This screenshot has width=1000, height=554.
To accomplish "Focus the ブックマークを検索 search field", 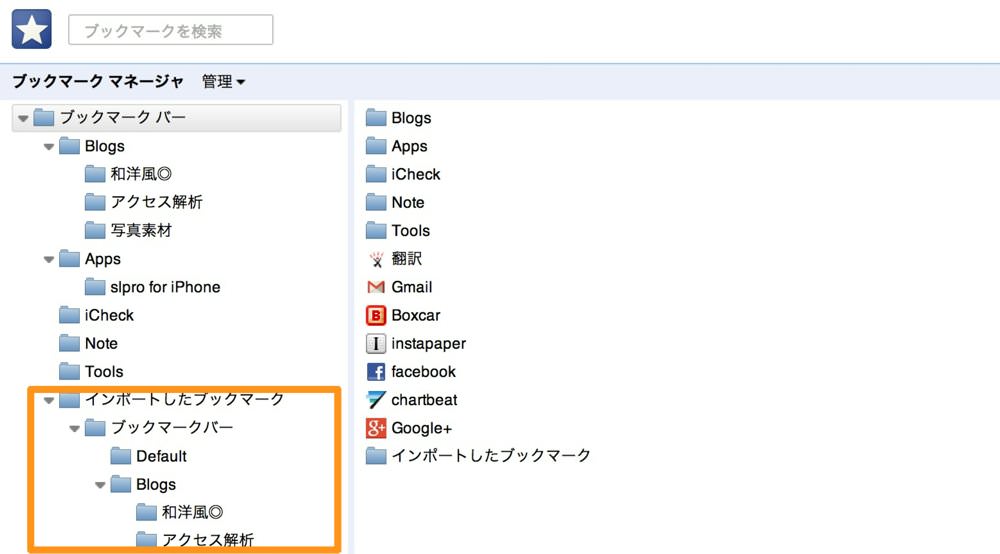I will (170, 30).
